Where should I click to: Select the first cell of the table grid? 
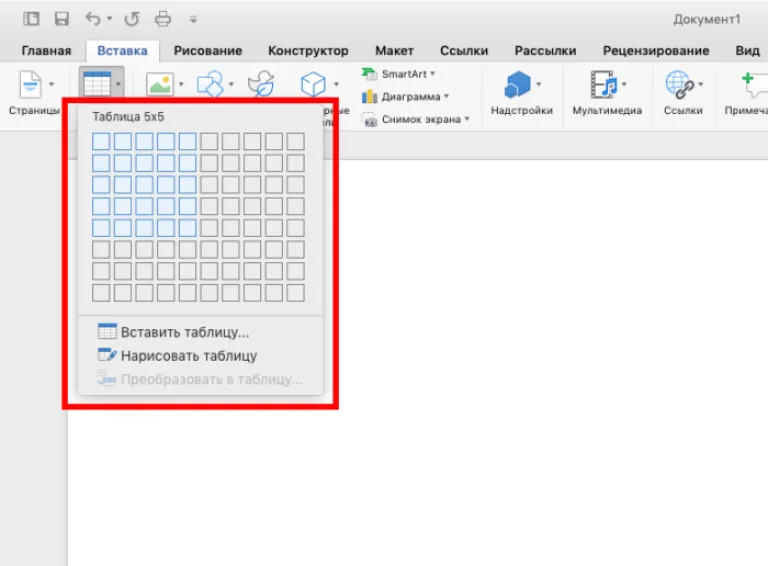tap(101, 142)
